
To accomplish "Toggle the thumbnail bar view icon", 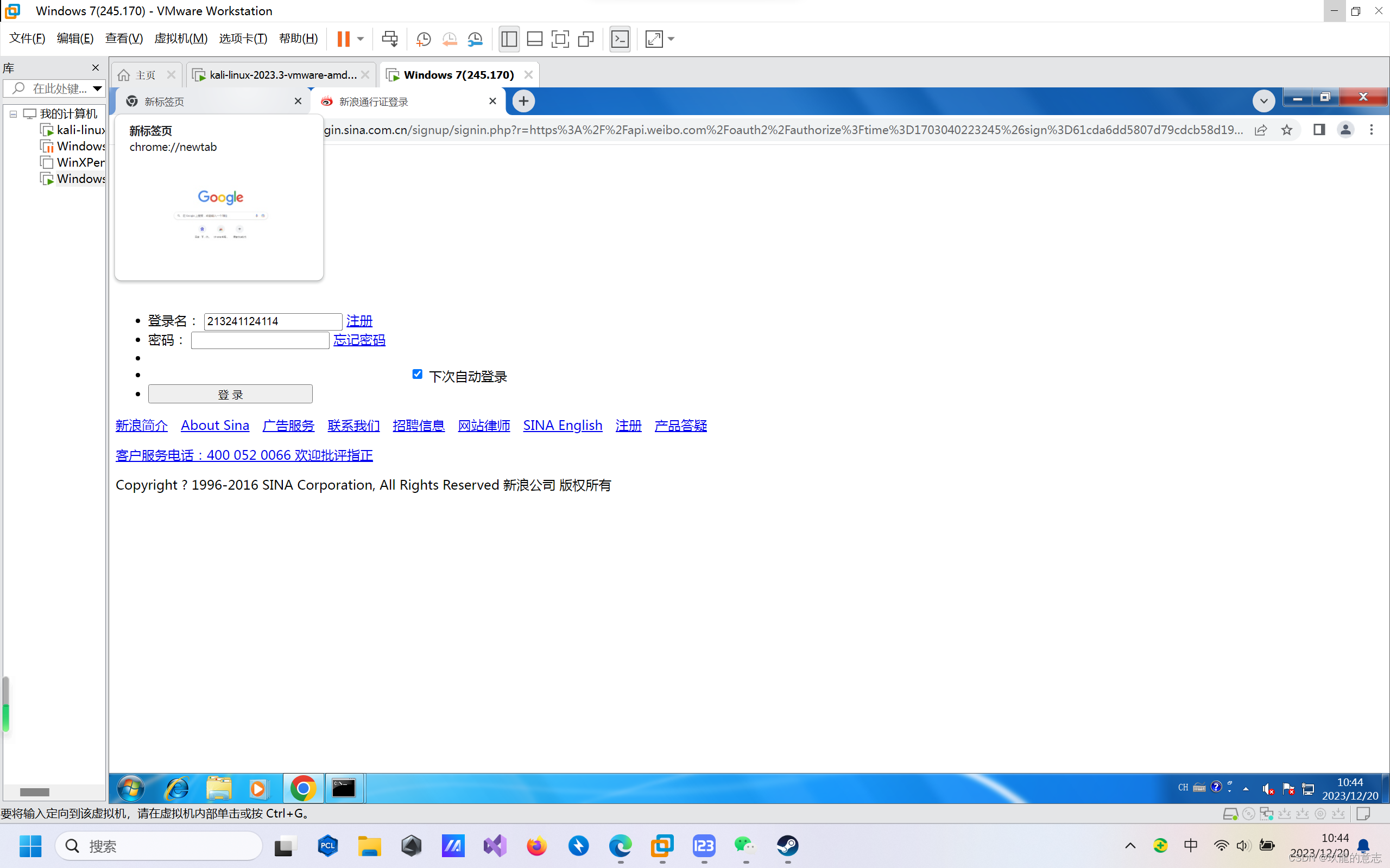I will (x=534, y=39).
